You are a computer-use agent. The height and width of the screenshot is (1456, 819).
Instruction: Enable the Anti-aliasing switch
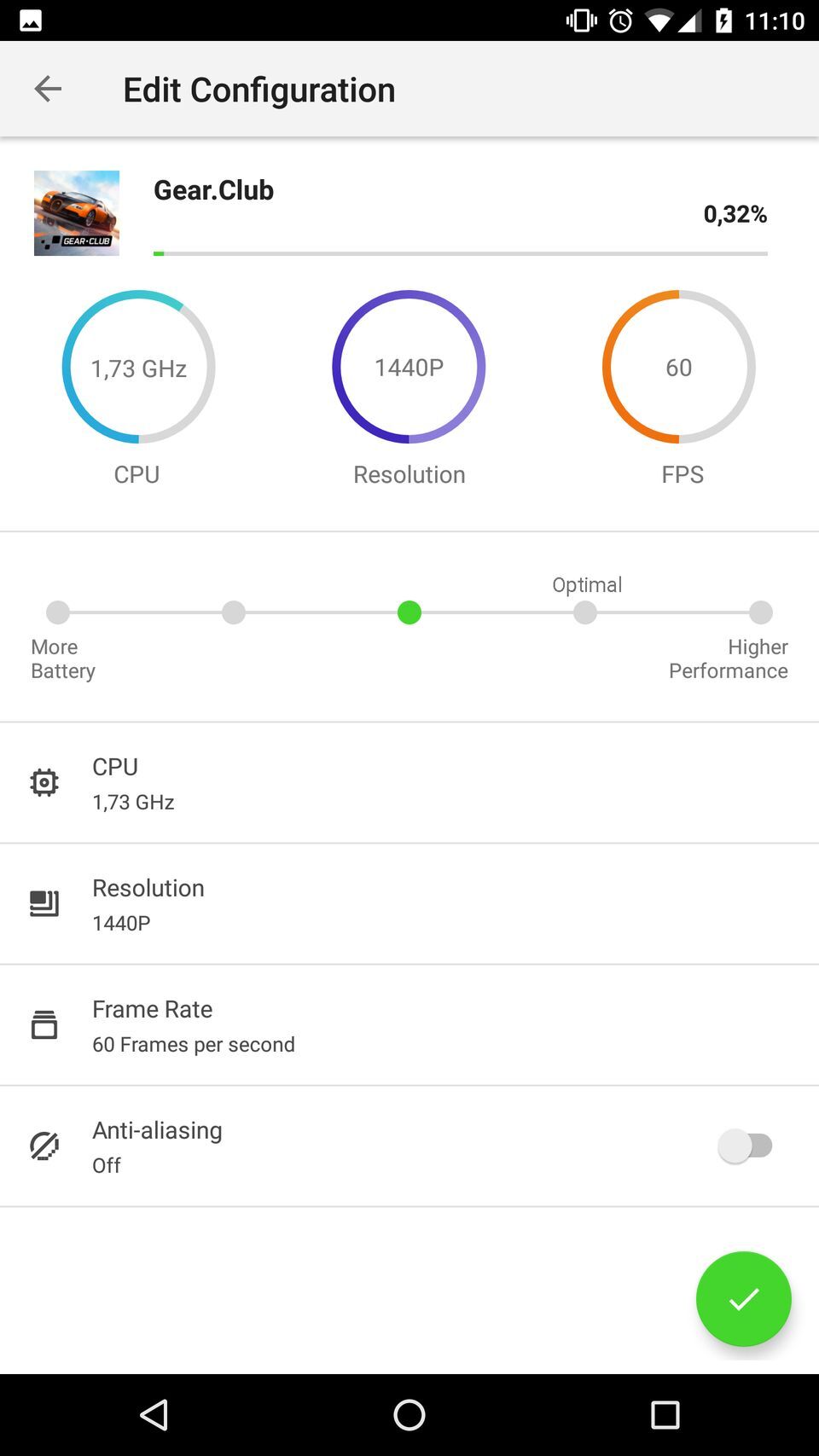tap(746, 1146)
